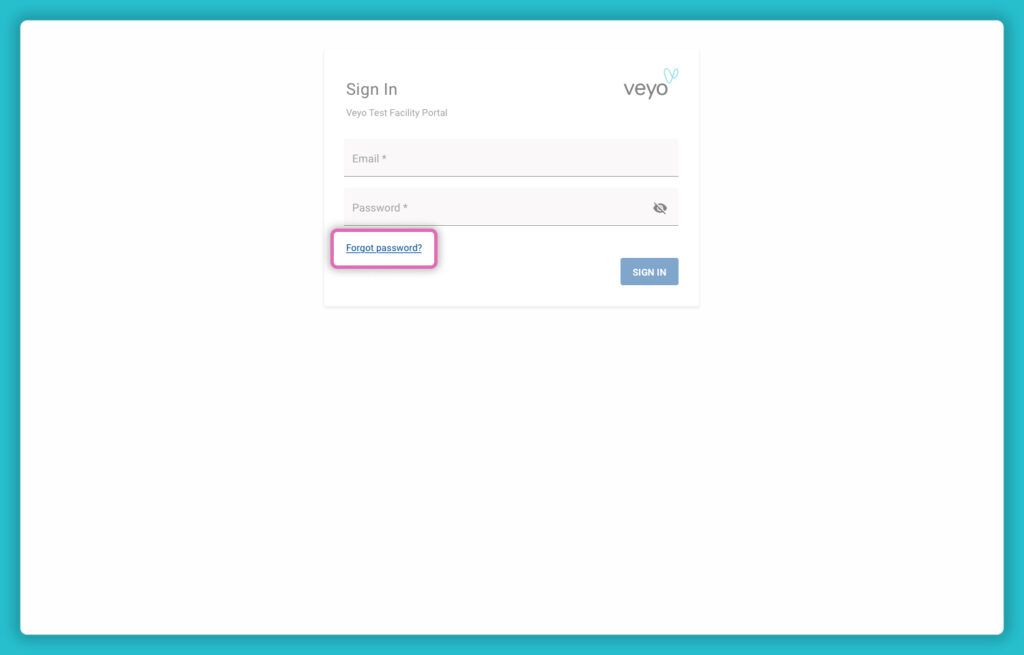Focus the Email input field

coord(511,158)
